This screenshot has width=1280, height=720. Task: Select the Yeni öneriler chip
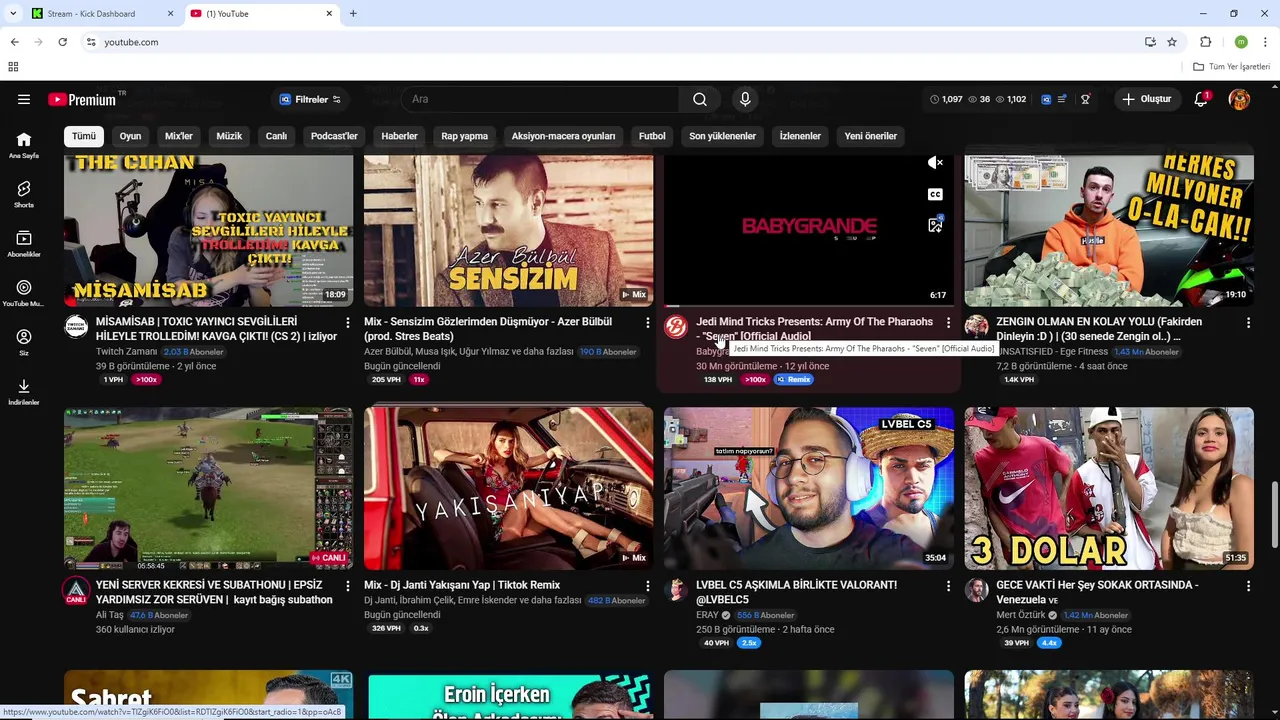coord(871,136)
